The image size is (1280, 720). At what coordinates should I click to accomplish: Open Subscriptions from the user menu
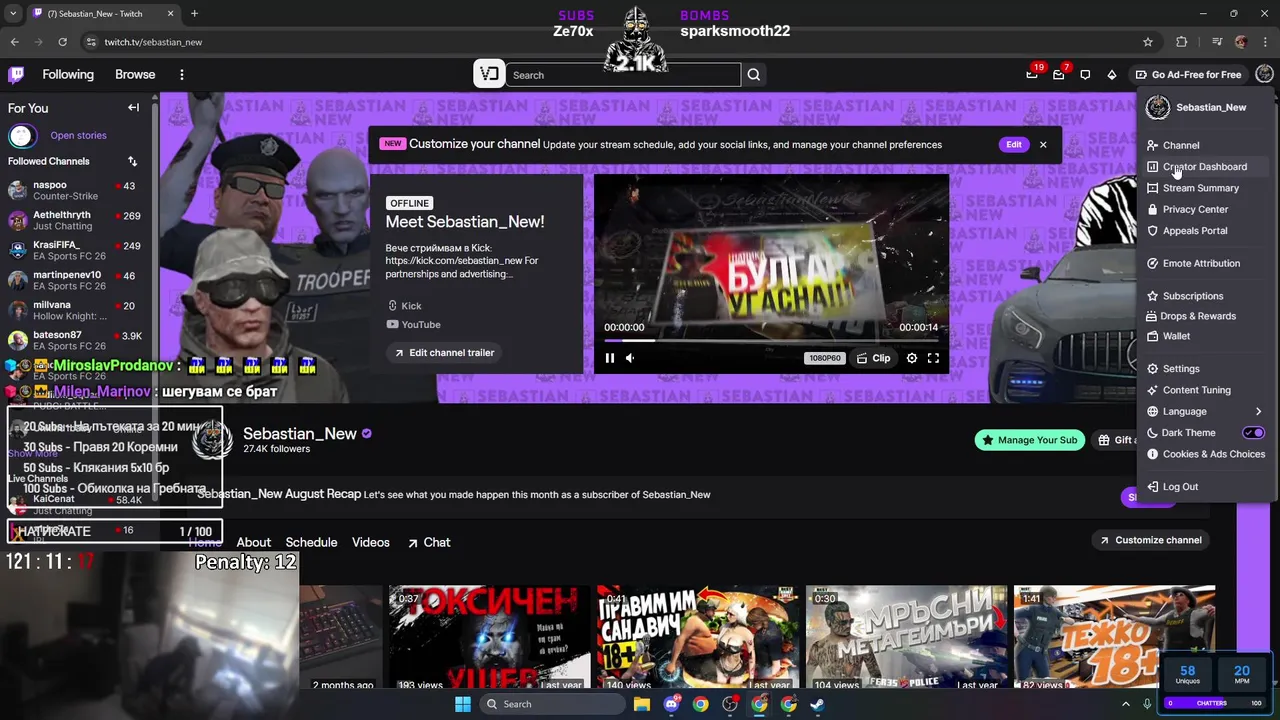[x=1205, y=296]
